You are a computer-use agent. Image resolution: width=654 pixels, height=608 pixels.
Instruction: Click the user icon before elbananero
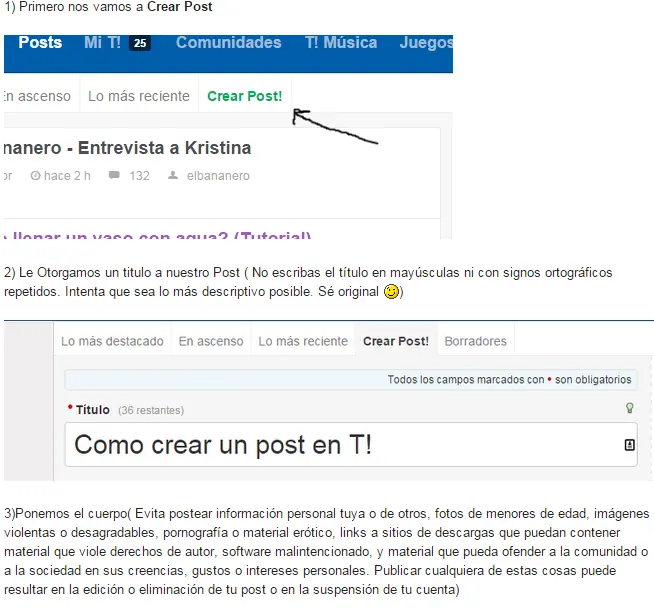tap(173, 175)
